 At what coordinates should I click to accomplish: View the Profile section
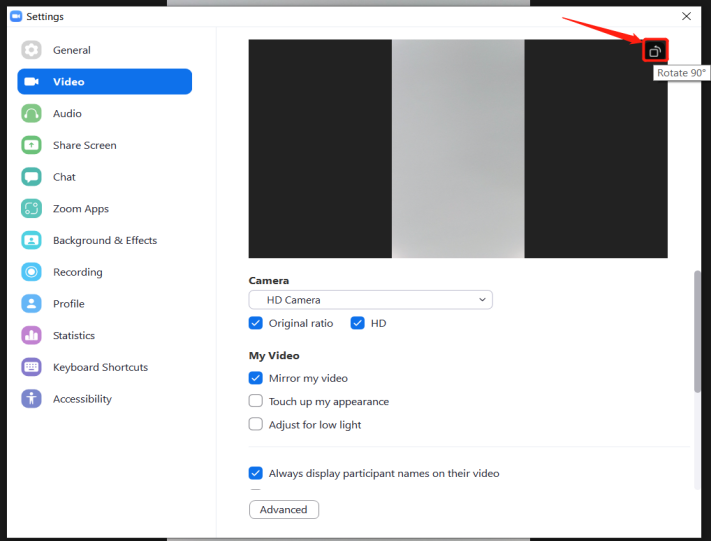point(104,304)
